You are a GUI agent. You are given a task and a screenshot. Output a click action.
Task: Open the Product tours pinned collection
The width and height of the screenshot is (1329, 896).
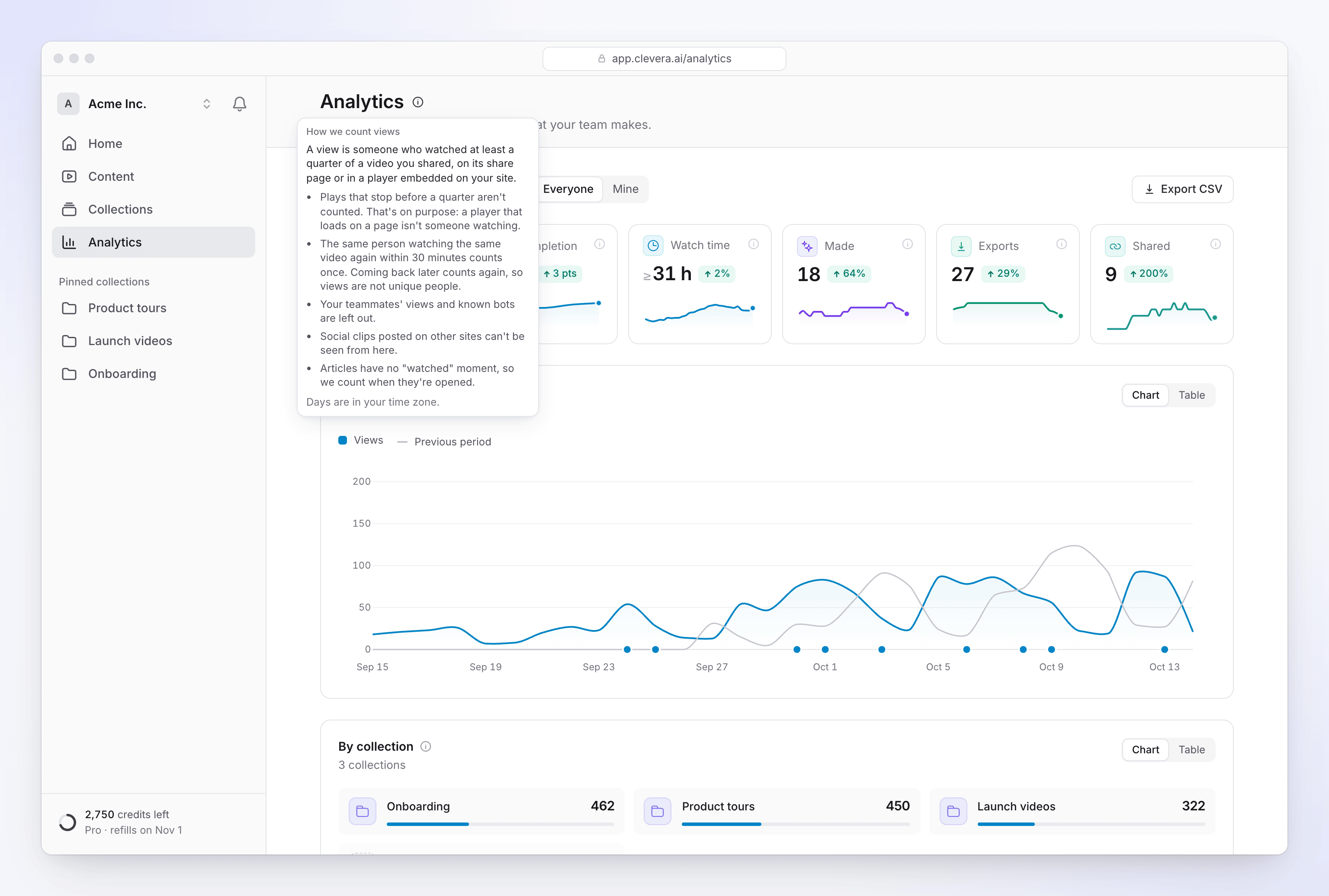pyautogui.click(x=153, y=308)
